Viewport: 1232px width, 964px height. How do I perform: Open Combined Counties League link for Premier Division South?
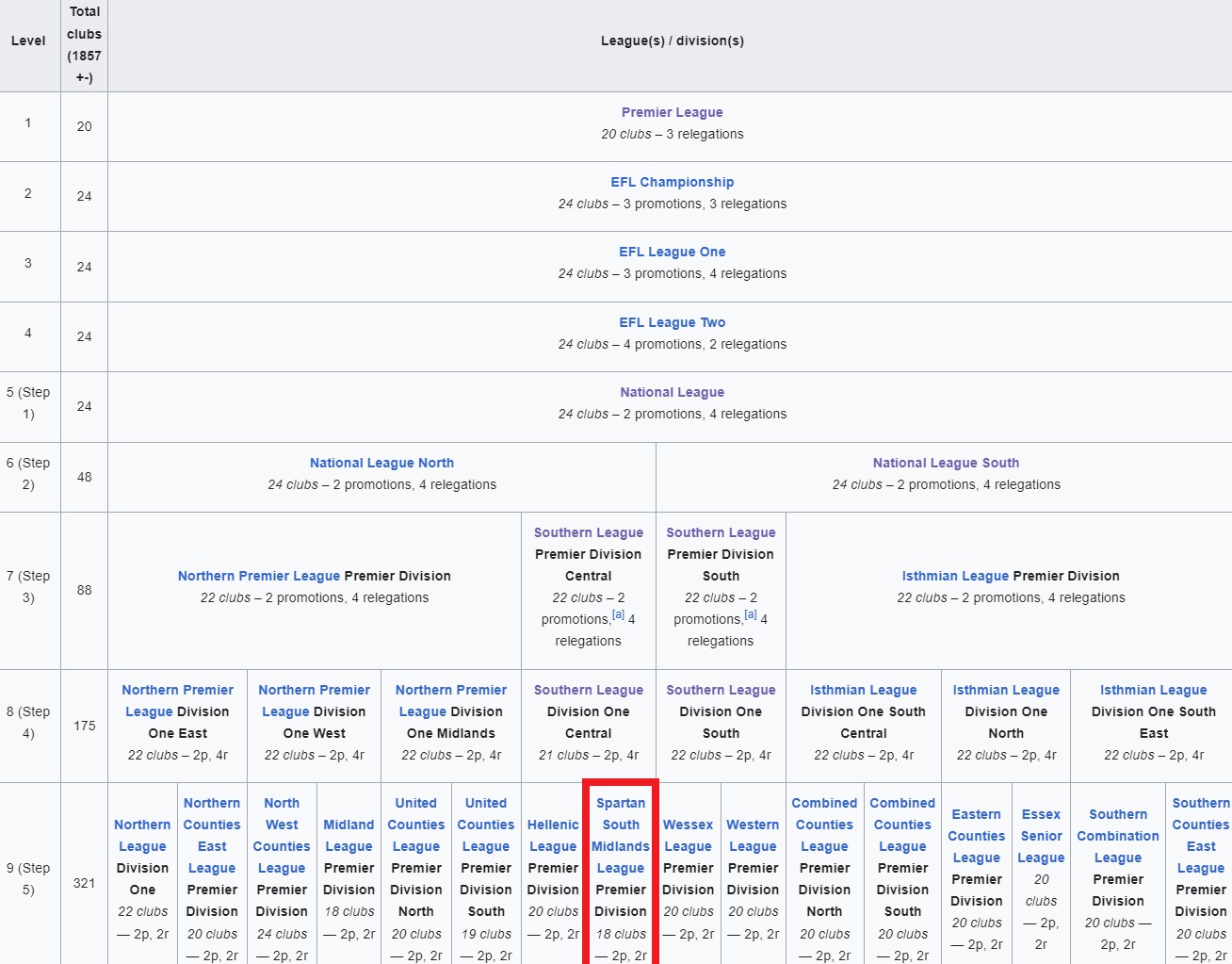pyautogui.click(x=902, y=825)
